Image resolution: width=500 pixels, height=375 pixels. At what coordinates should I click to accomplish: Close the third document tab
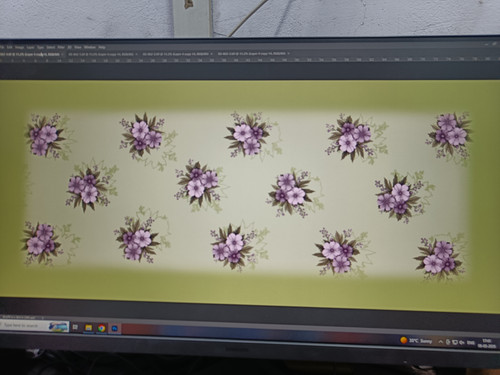point(212,54)
